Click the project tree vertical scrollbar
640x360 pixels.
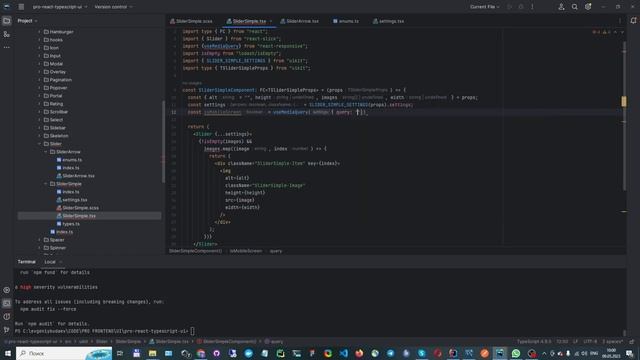tap(163, 141)
